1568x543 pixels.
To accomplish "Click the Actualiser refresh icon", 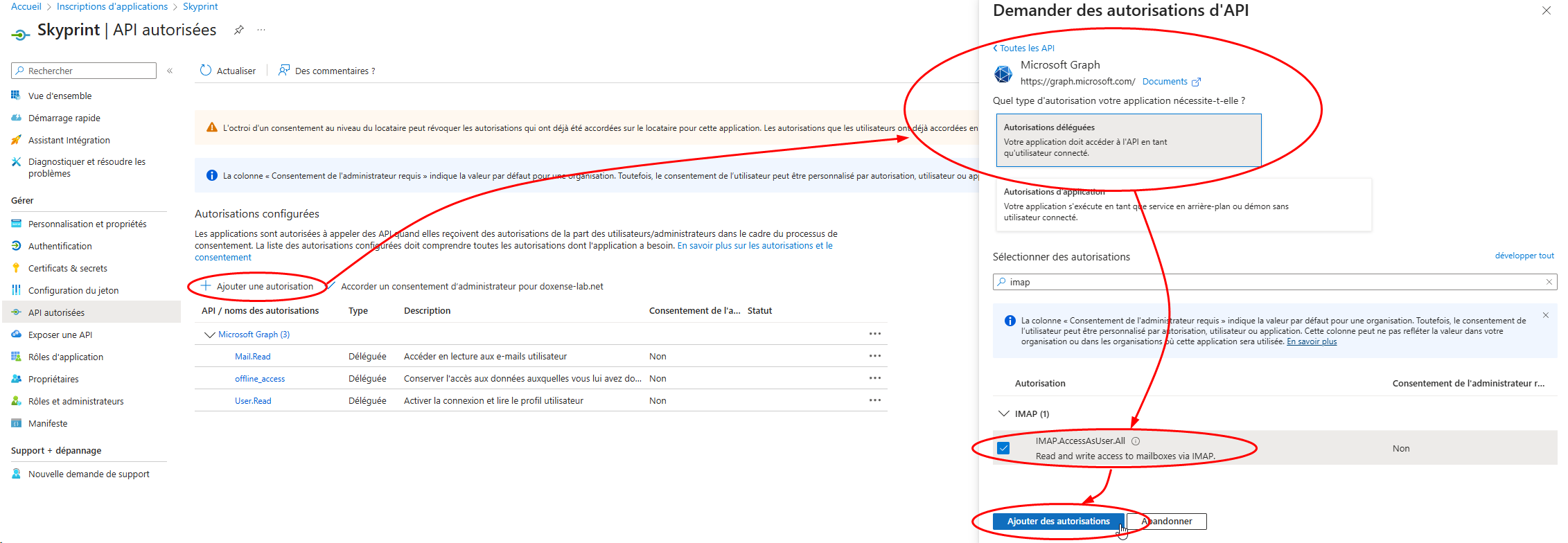I will (206, 71).
